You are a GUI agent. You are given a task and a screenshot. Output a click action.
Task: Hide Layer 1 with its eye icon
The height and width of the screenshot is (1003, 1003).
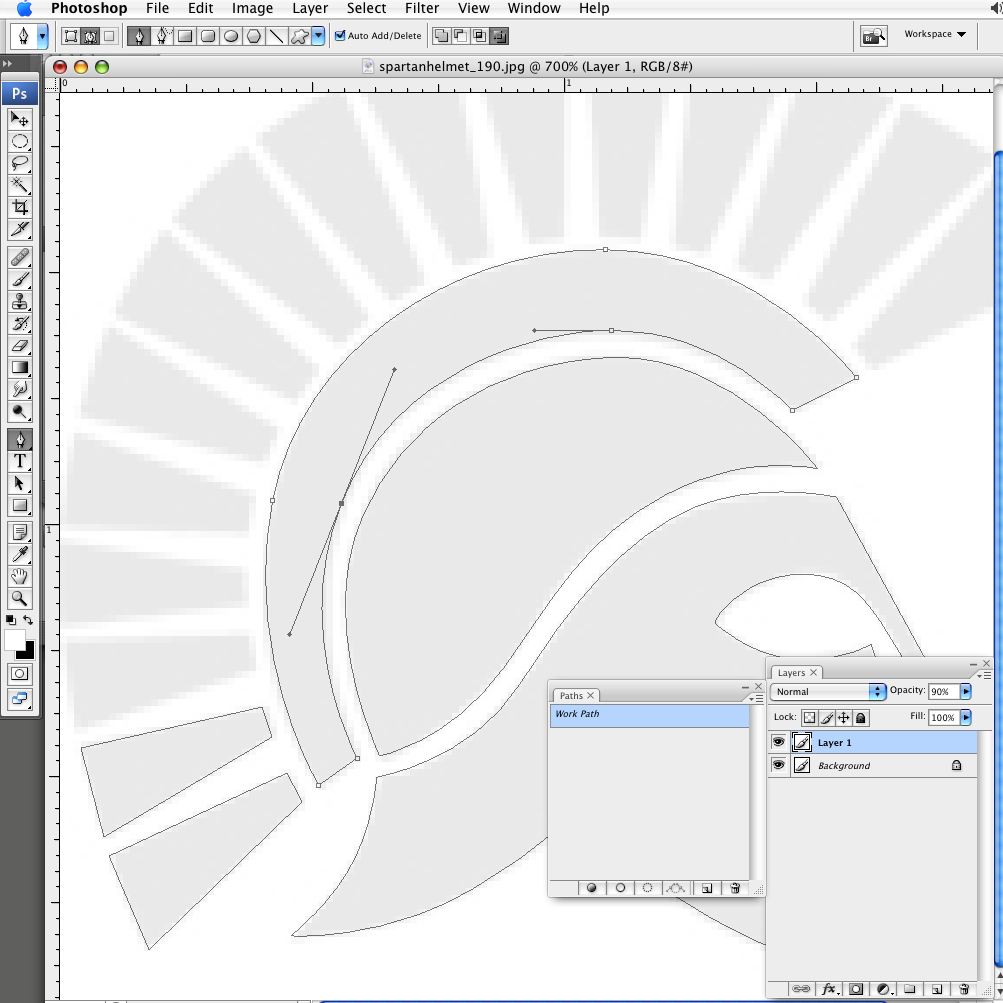[778, 742]
